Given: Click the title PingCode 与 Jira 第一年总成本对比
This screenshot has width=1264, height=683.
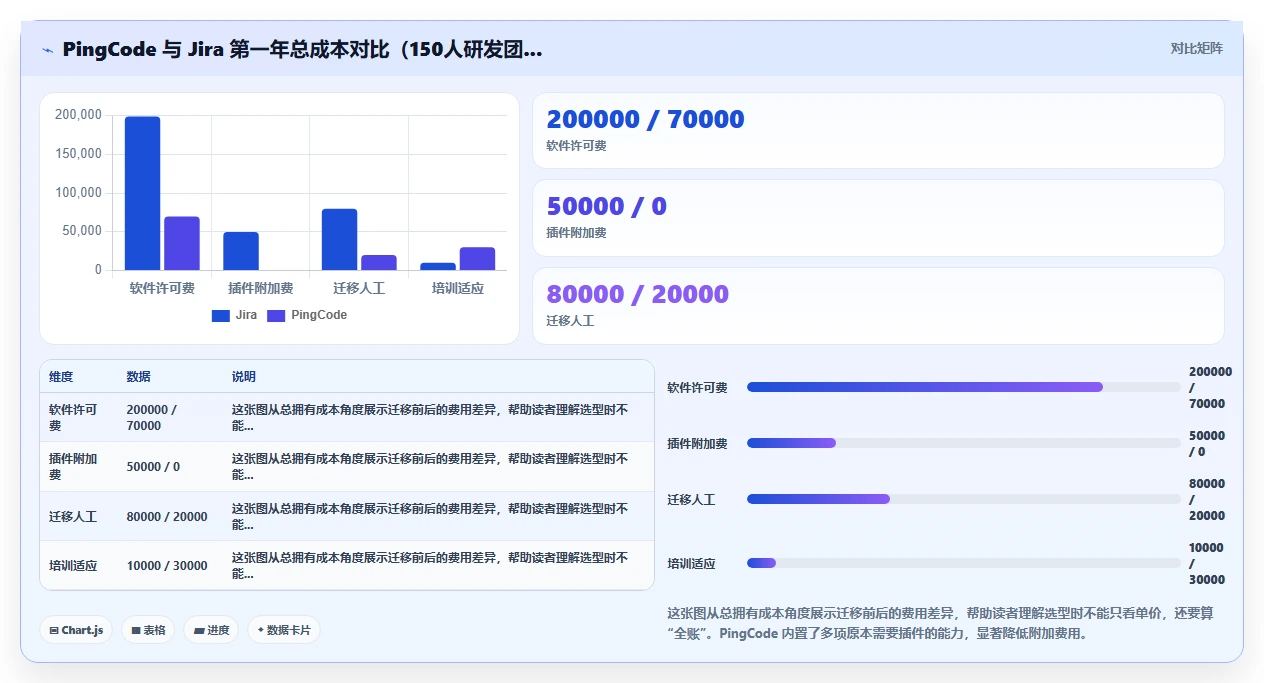Looking at the screenshot, I should (x=302, y=50).
